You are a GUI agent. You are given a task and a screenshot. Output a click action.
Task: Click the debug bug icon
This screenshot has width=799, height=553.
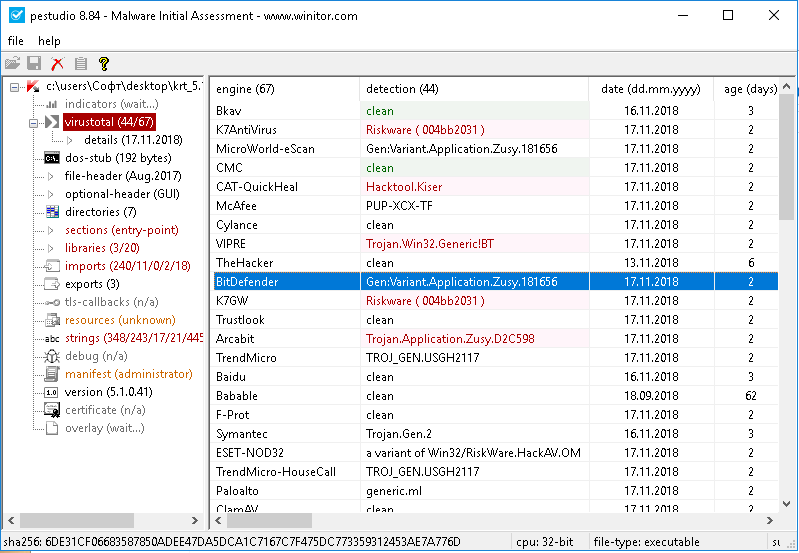[x=52, y=356]
